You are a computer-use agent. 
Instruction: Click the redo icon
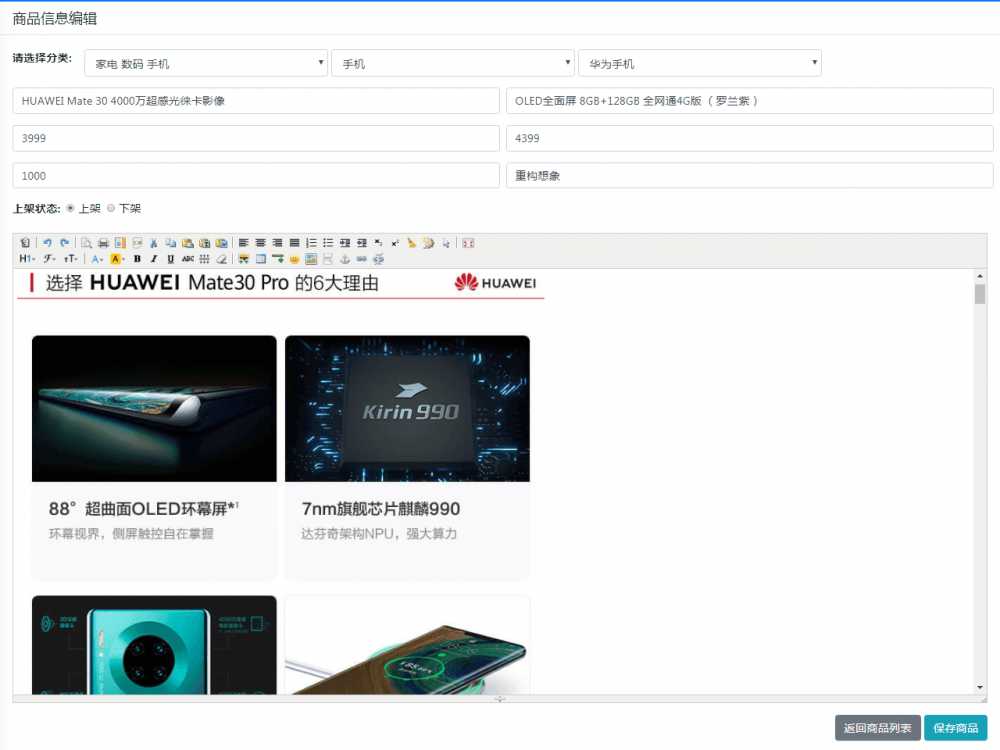coord(66,242)
